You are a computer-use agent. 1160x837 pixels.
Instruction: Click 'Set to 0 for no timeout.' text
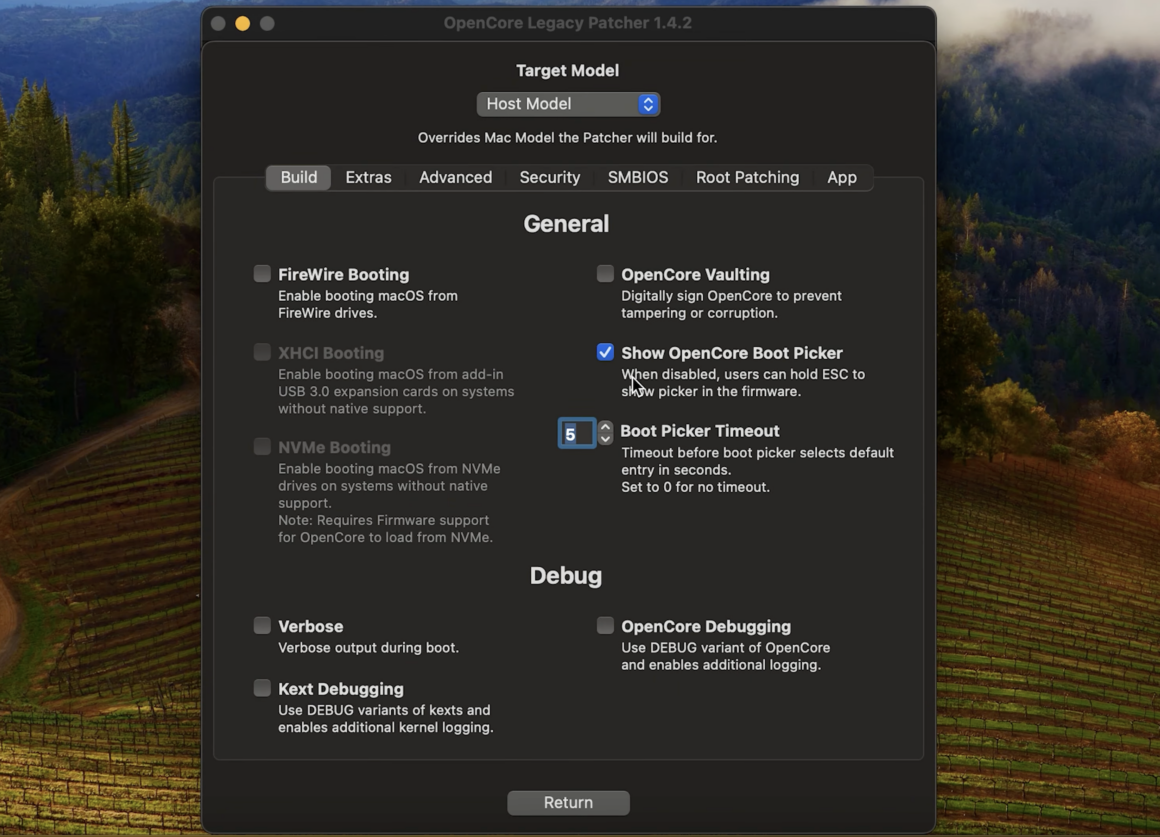[695, 487]
